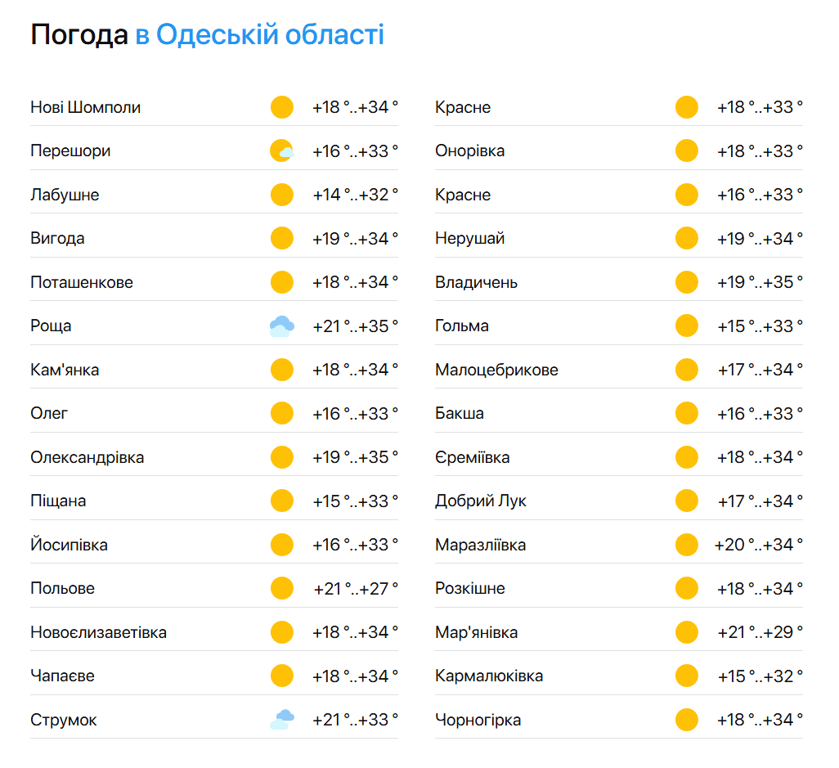Click the cloudy weather icon for Роща

click(281, 325)
